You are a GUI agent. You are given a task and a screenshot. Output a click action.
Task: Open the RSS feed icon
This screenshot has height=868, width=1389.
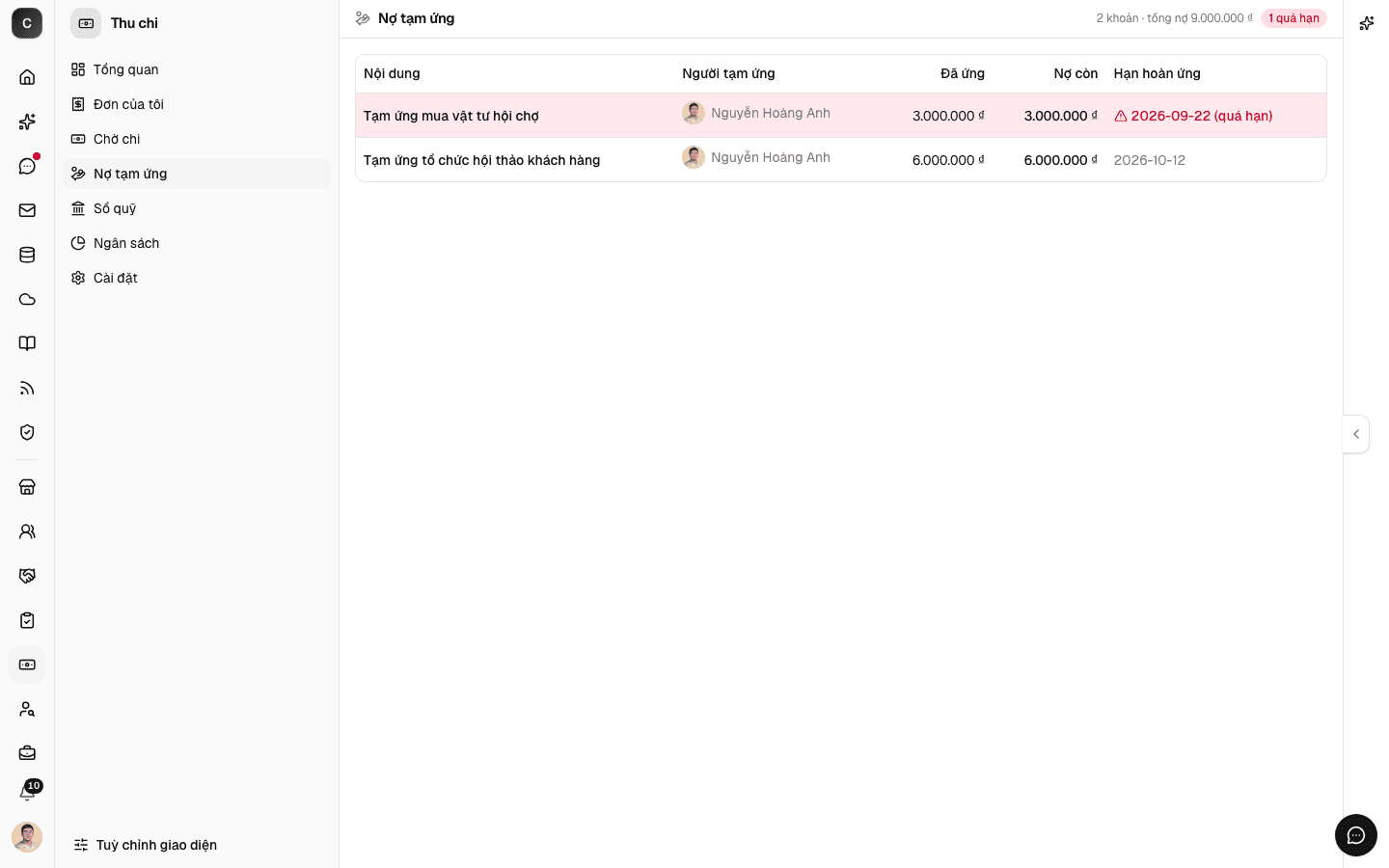click(x=27, y=388)
